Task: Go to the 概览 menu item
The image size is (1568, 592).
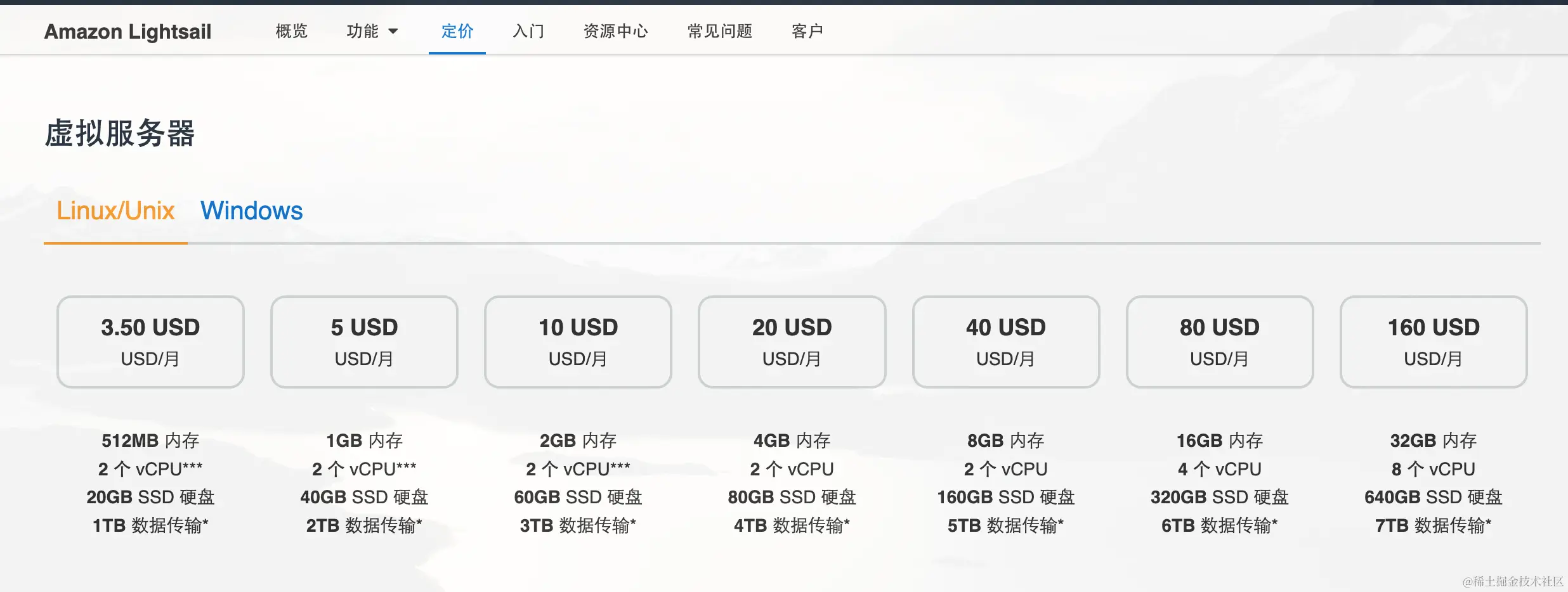Action: click(292, 31)
